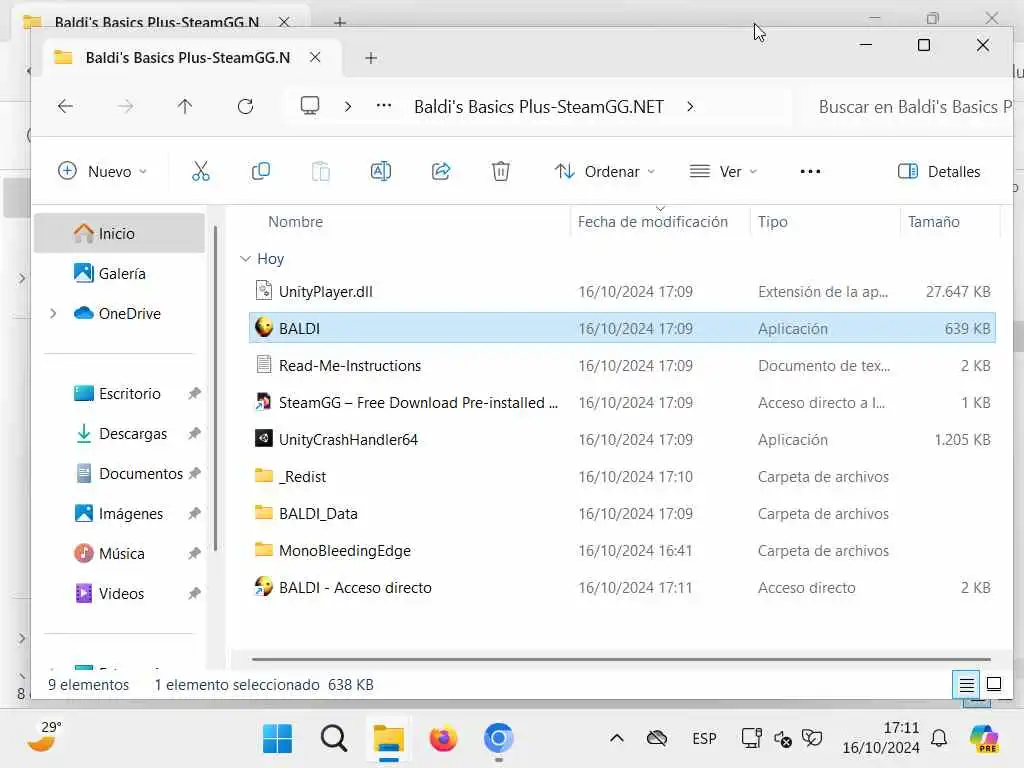Select the _Redist folder

click(x=622, y=477)
